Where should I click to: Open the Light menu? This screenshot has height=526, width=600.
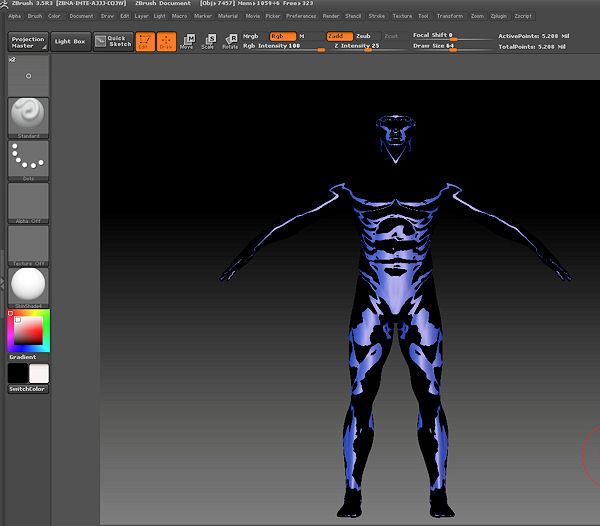coord(160,16)
